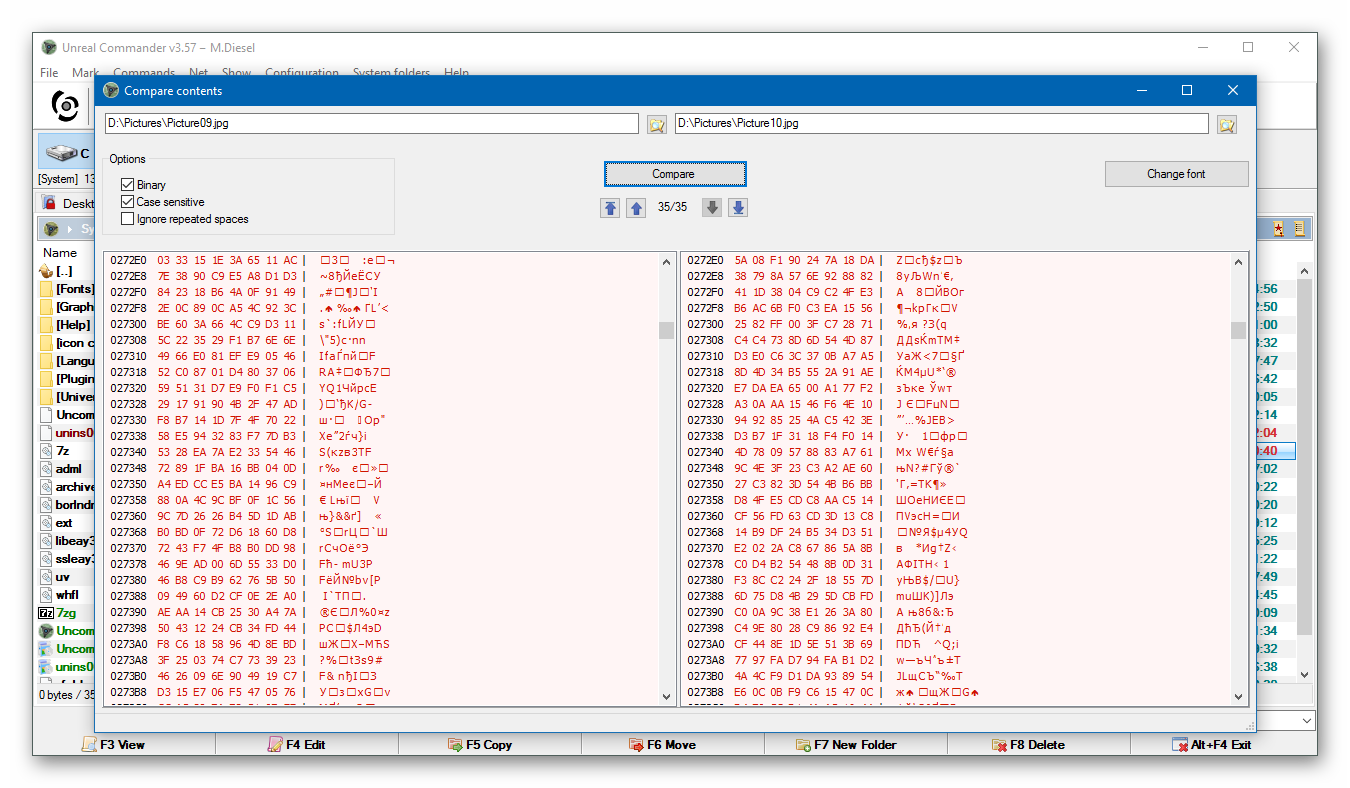Click F7 New Folder button
Viewport: 1350px width, 788px height.
pos(846,745)
